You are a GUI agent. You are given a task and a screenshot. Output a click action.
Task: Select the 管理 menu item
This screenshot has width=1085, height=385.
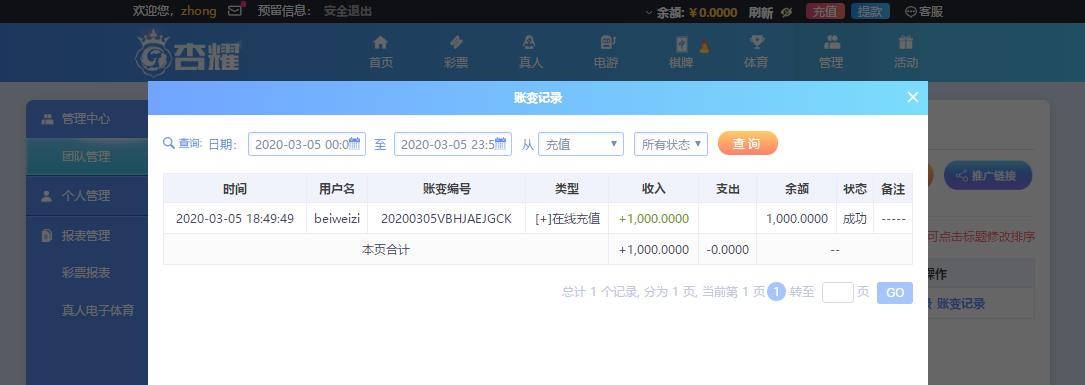coord(831,52)
